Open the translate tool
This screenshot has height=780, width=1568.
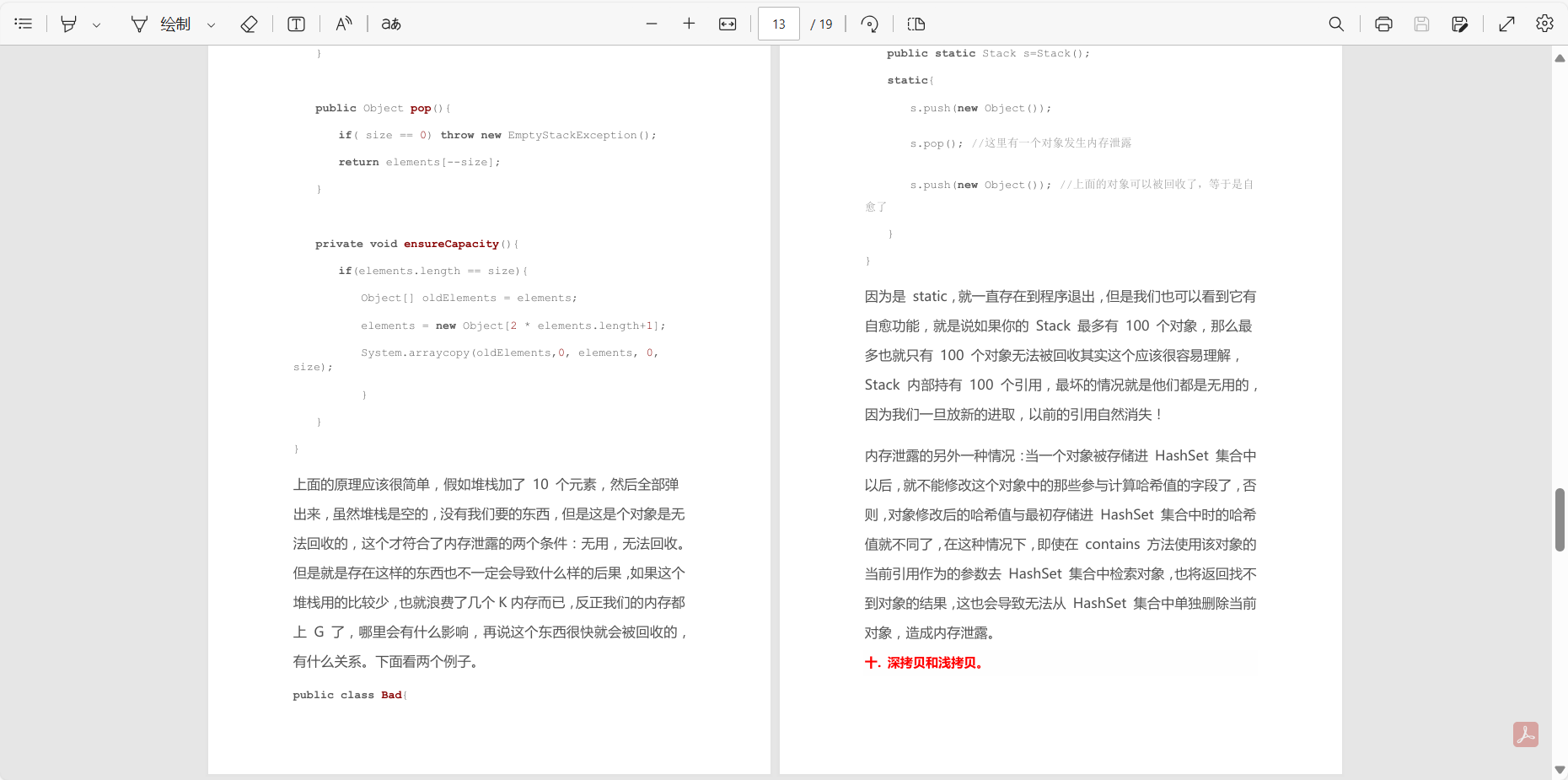coord(391,24)
